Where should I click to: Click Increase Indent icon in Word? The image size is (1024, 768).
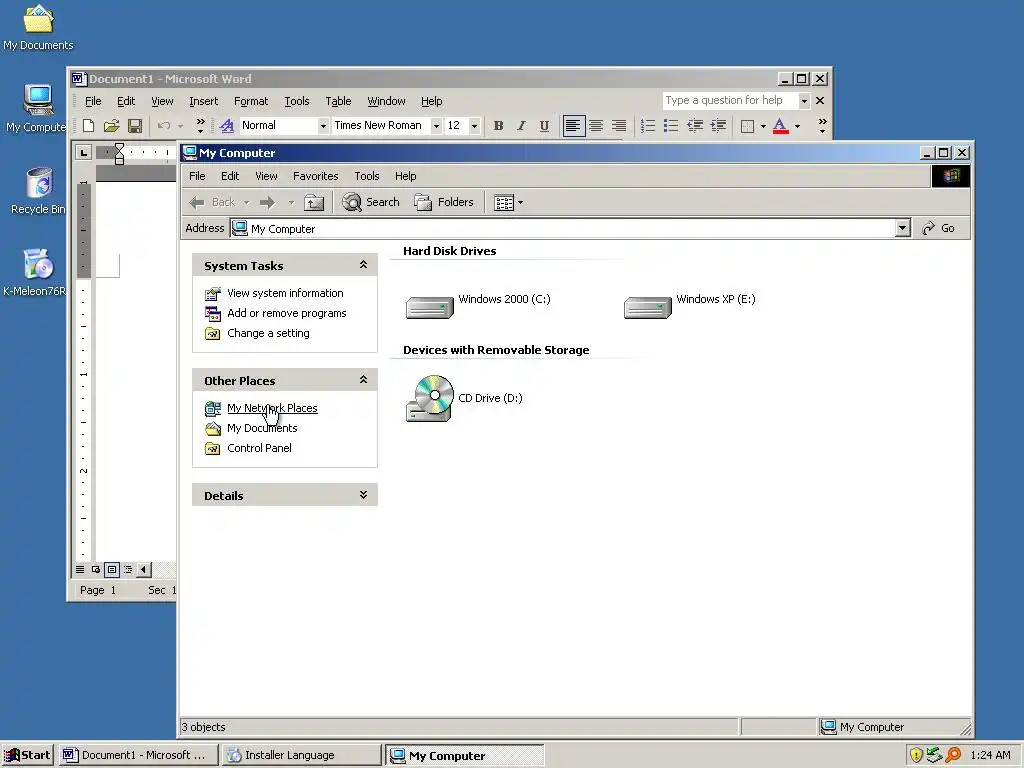pos(718,125)
